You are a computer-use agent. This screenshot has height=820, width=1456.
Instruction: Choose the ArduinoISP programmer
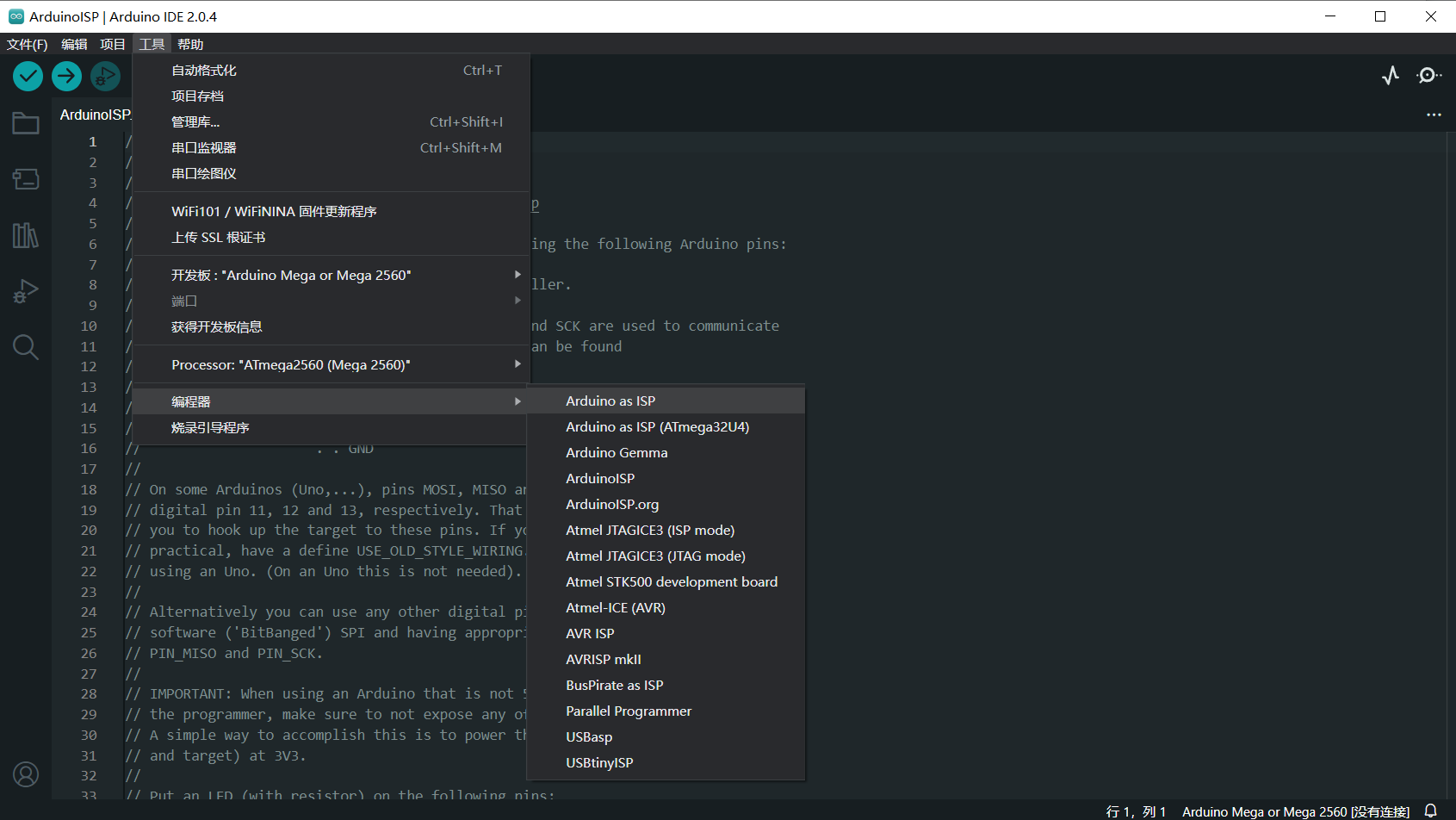(666, 479)
